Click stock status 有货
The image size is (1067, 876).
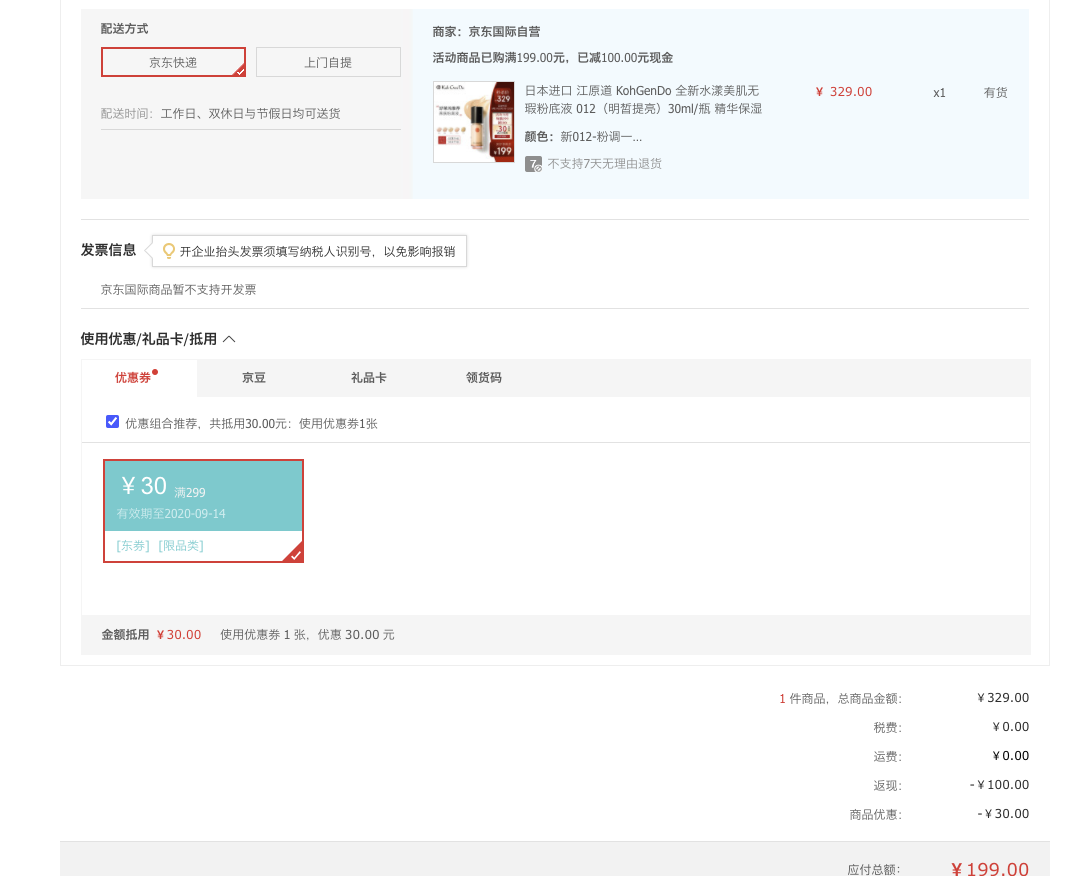pyautogui.click(x=996, y=93)
